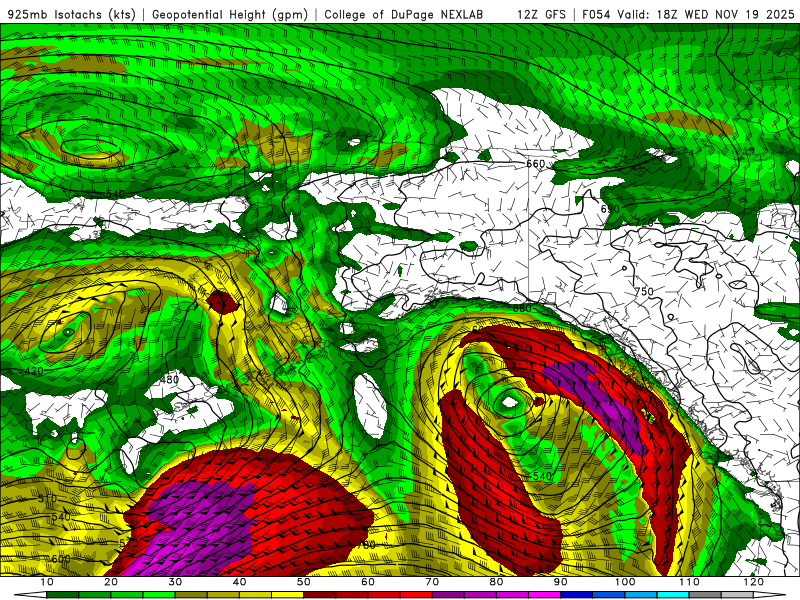
Task: Click the 420 height contour label
Action: (34, 371)
